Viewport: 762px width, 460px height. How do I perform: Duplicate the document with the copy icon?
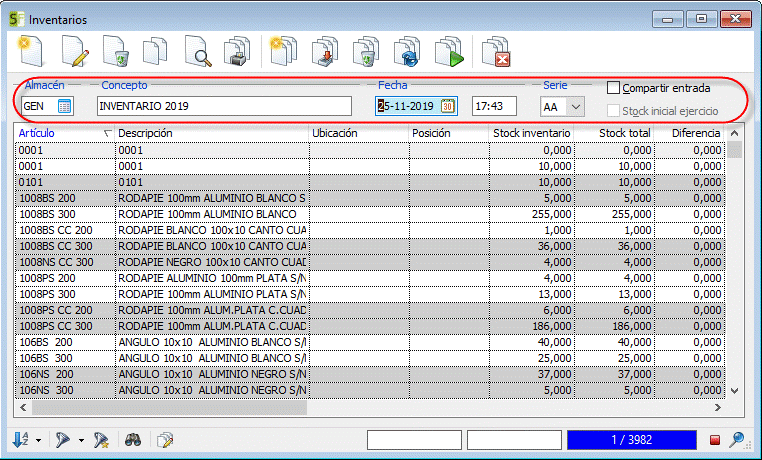point(156,51)
